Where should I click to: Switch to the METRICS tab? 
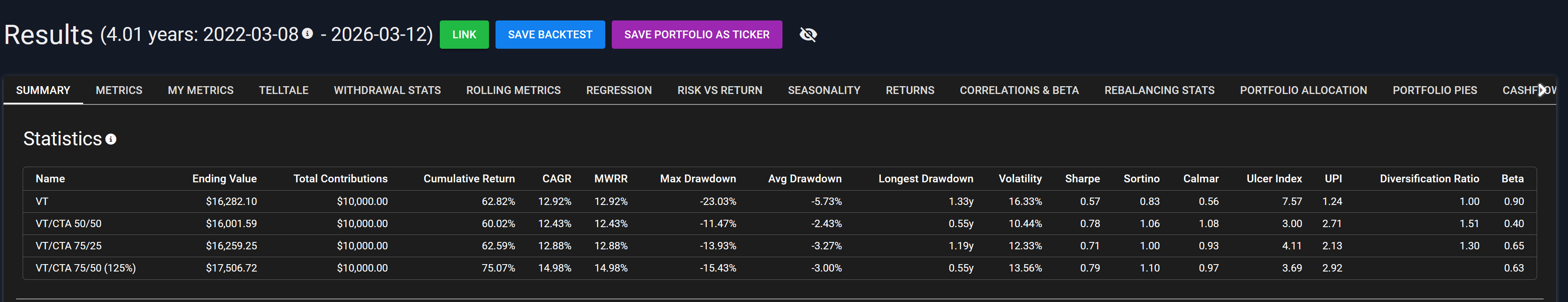[119, 90]
